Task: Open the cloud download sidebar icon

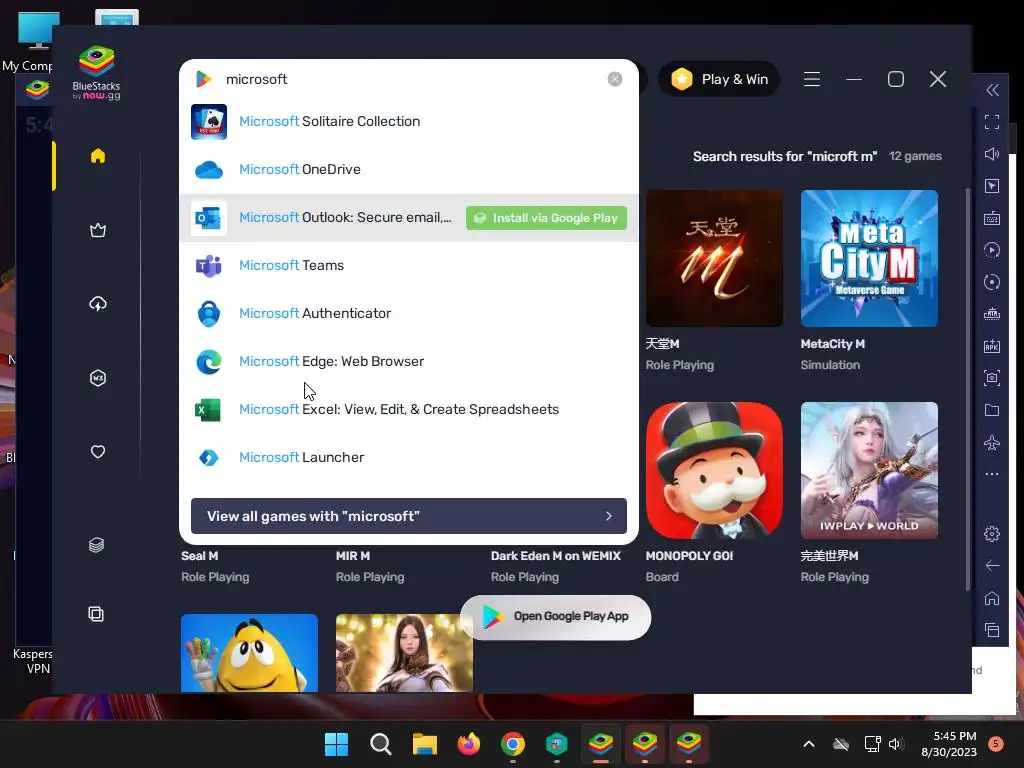Action: 98,304
